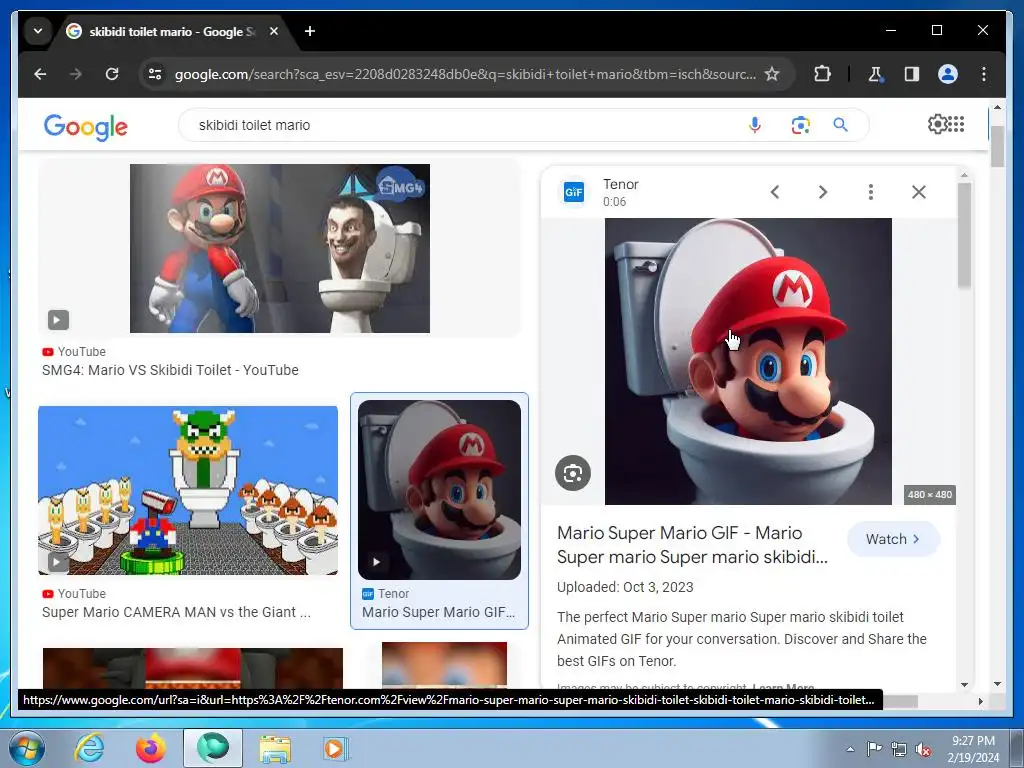Show next image in preview panel

[823, 192]
